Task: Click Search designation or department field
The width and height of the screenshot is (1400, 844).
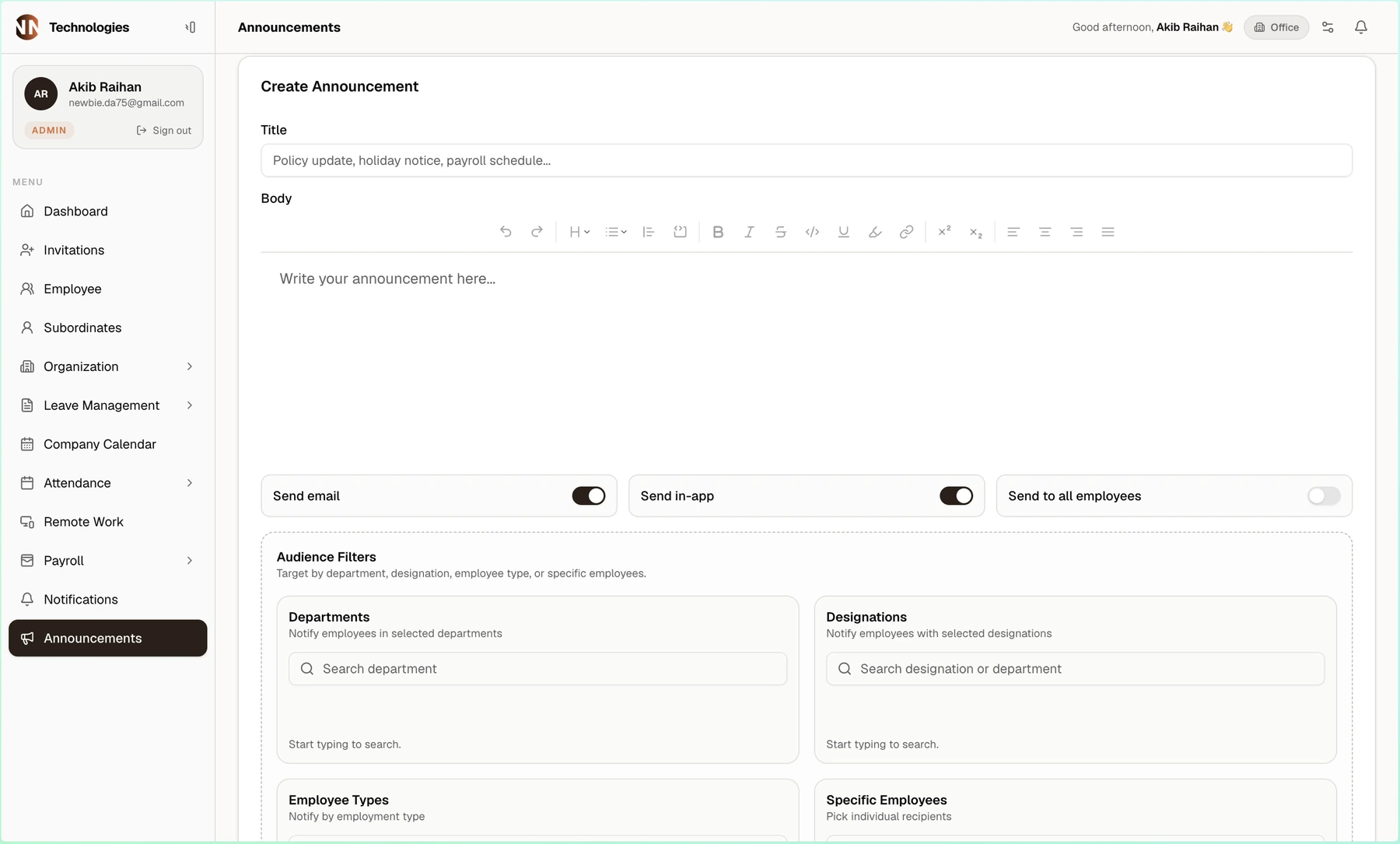Action: (1075, 669)
